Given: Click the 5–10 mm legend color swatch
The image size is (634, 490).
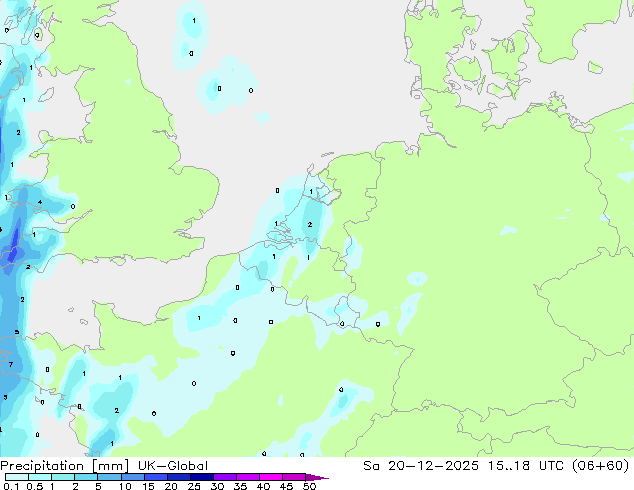Looking at the screenshot, I should point(109,477).
